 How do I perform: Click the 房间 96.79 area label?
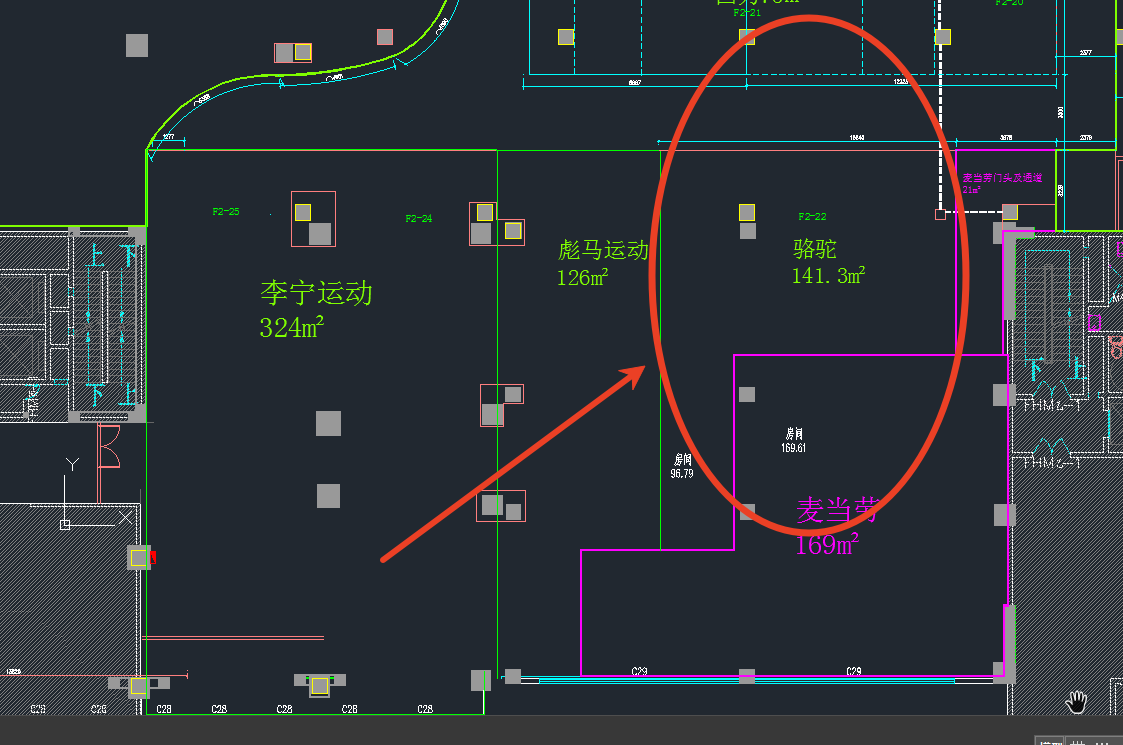click(x=682, y=466)
